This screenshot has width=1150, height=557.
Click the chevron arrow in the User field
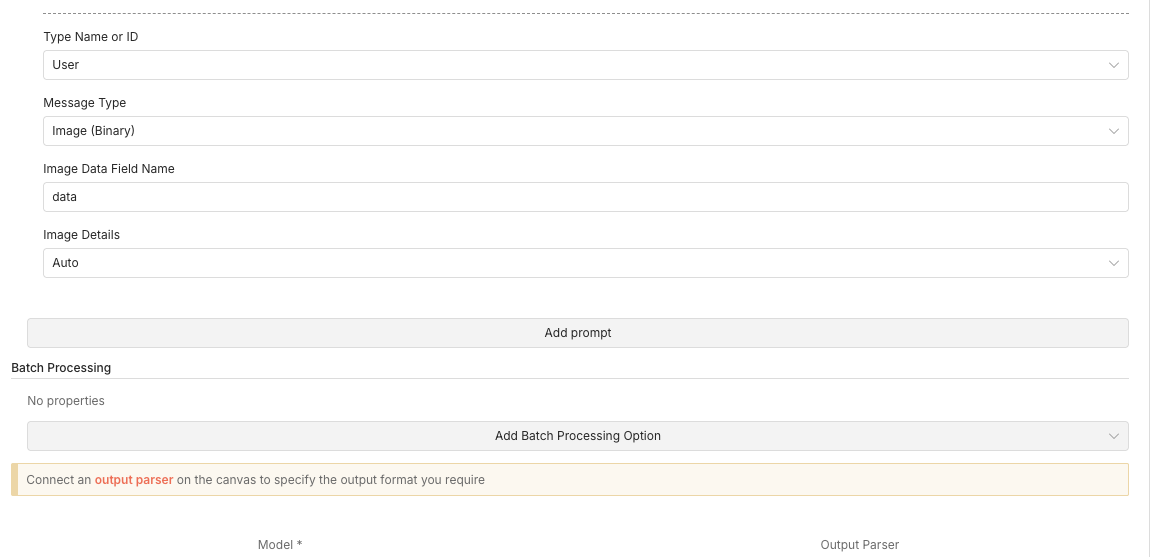coord(1114,65)
